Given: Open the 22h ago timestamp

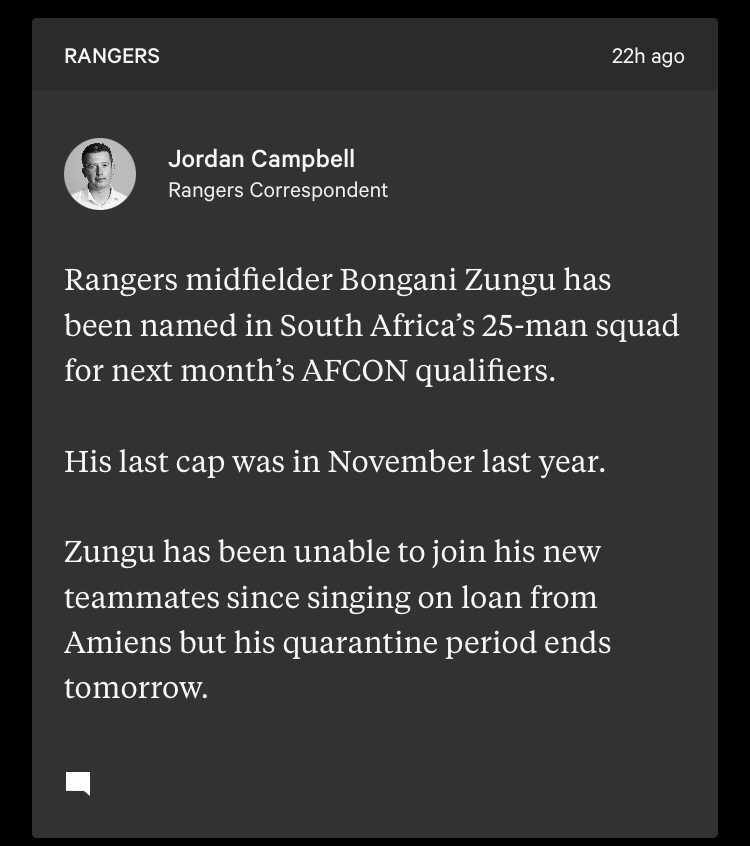Looking at the screenshot, I should click(x=648, y=56).
